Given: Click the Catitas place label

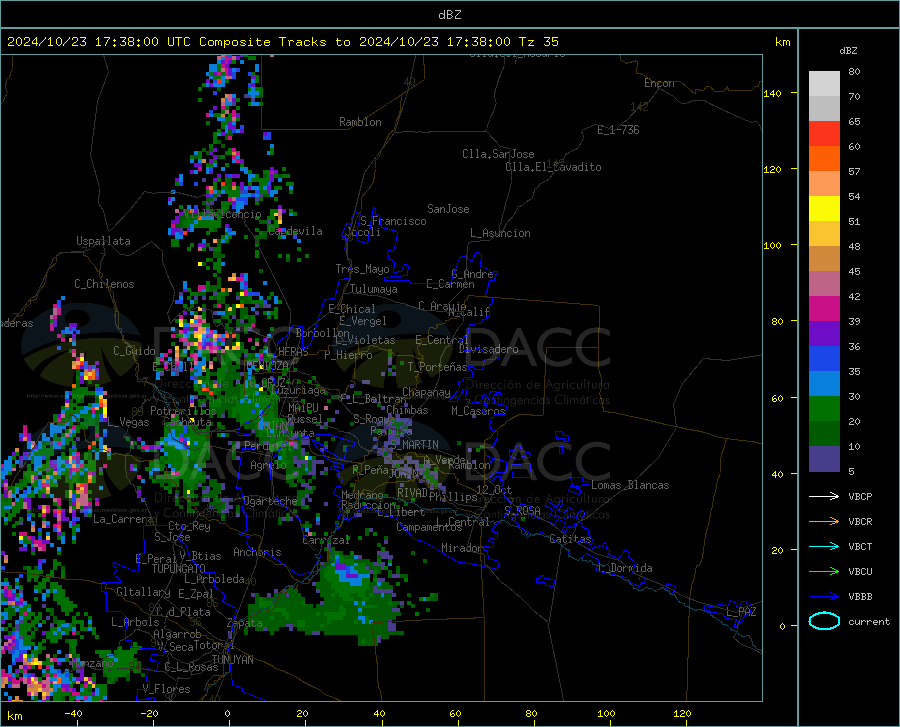Looking at the screenshot, I should click(570, 539).
